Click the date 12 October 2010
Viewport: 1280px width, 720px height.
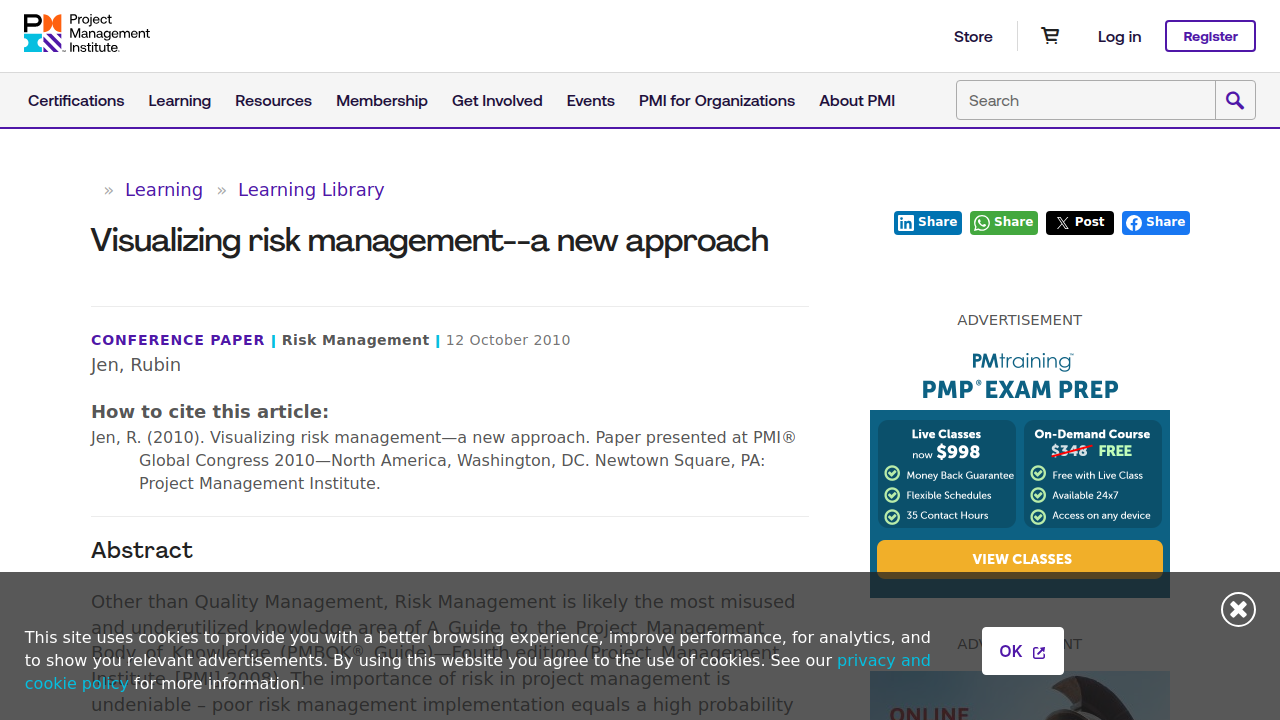coord(508,340)
